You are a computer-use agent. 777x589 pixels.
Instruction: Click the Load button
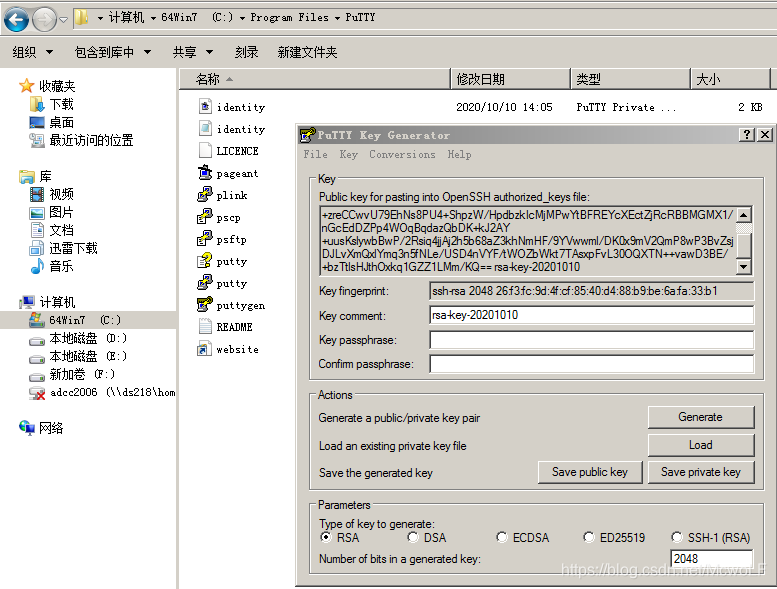click(701, 445)
